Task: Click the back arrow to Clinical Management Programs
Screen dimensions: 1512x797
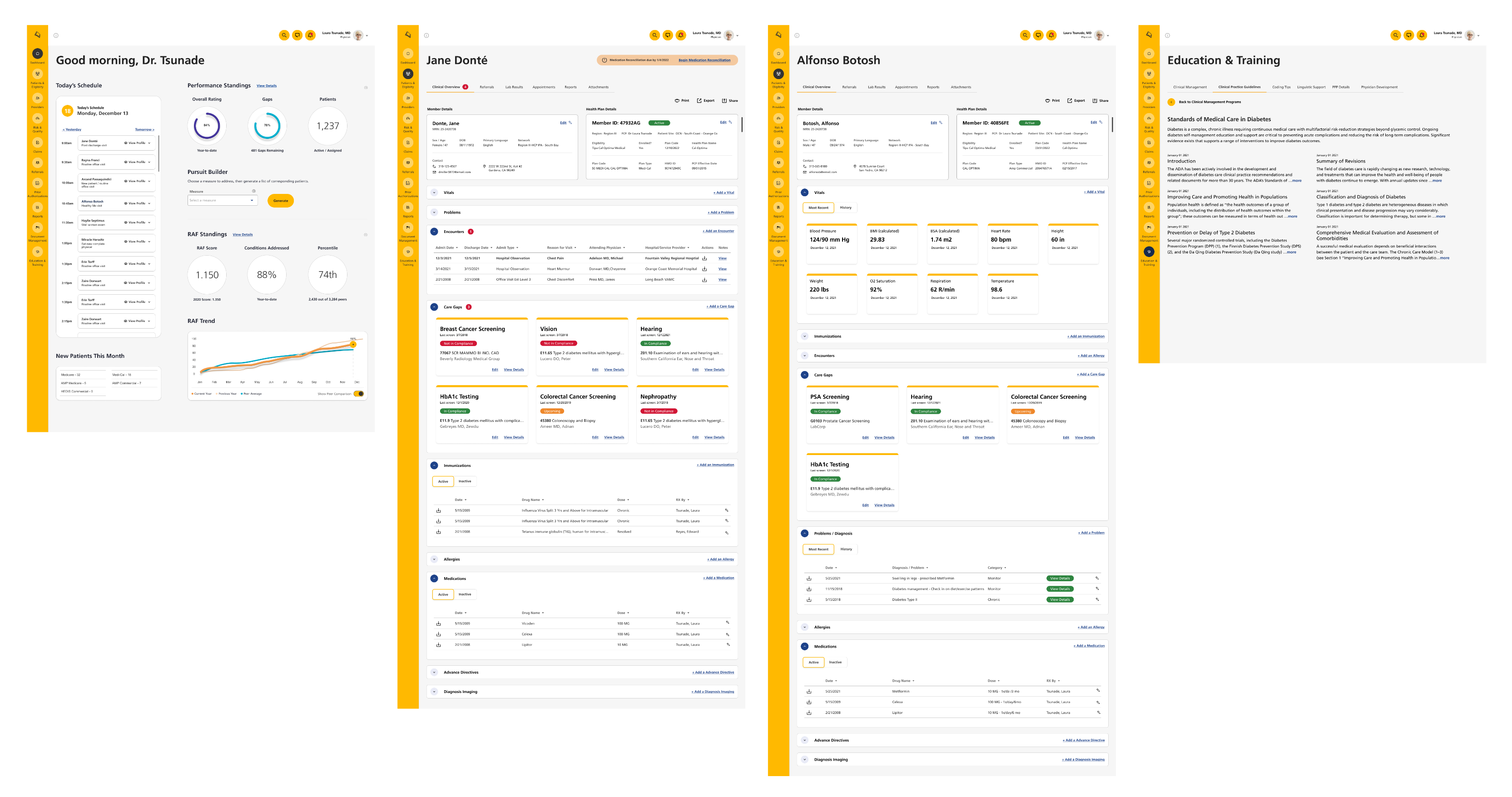Action: (1171, 102)
